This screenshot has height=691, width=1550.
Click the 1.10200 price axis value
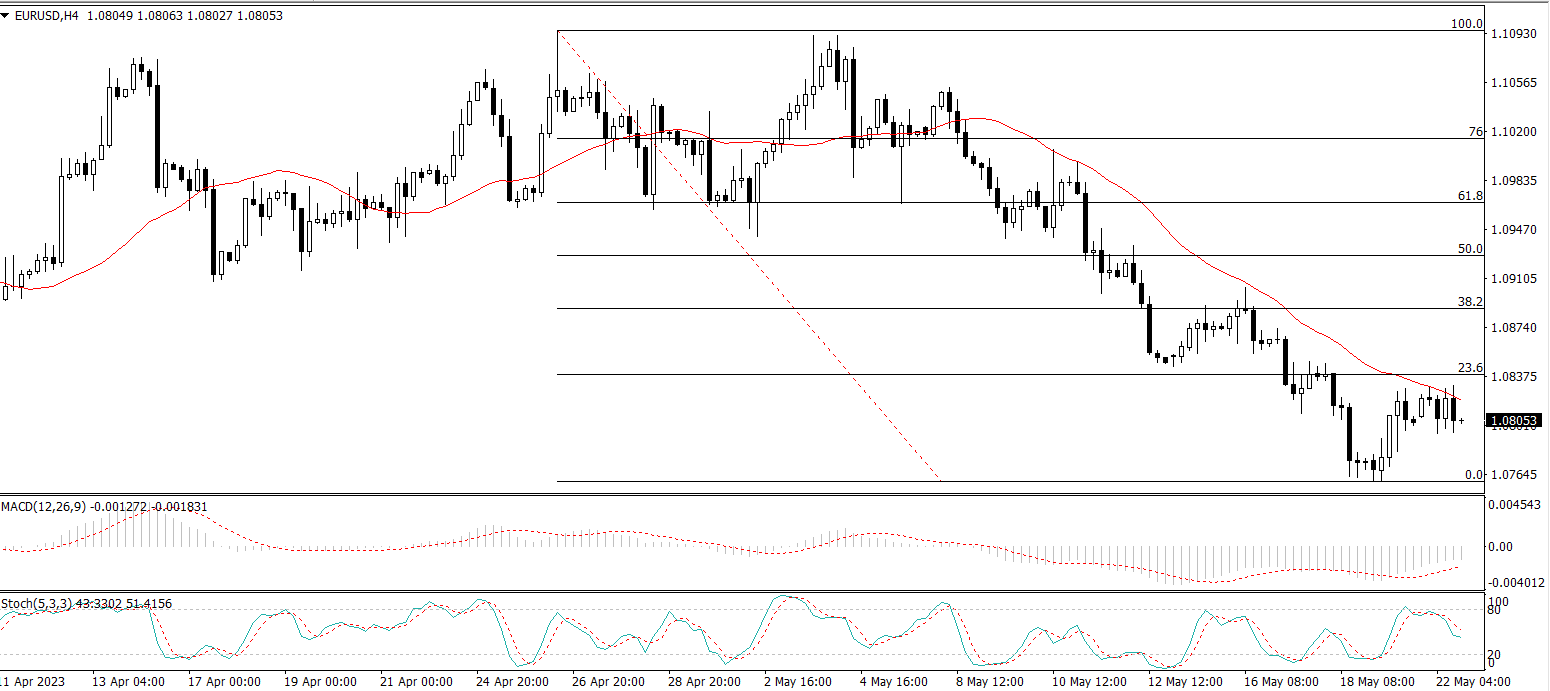(1513, 132)
